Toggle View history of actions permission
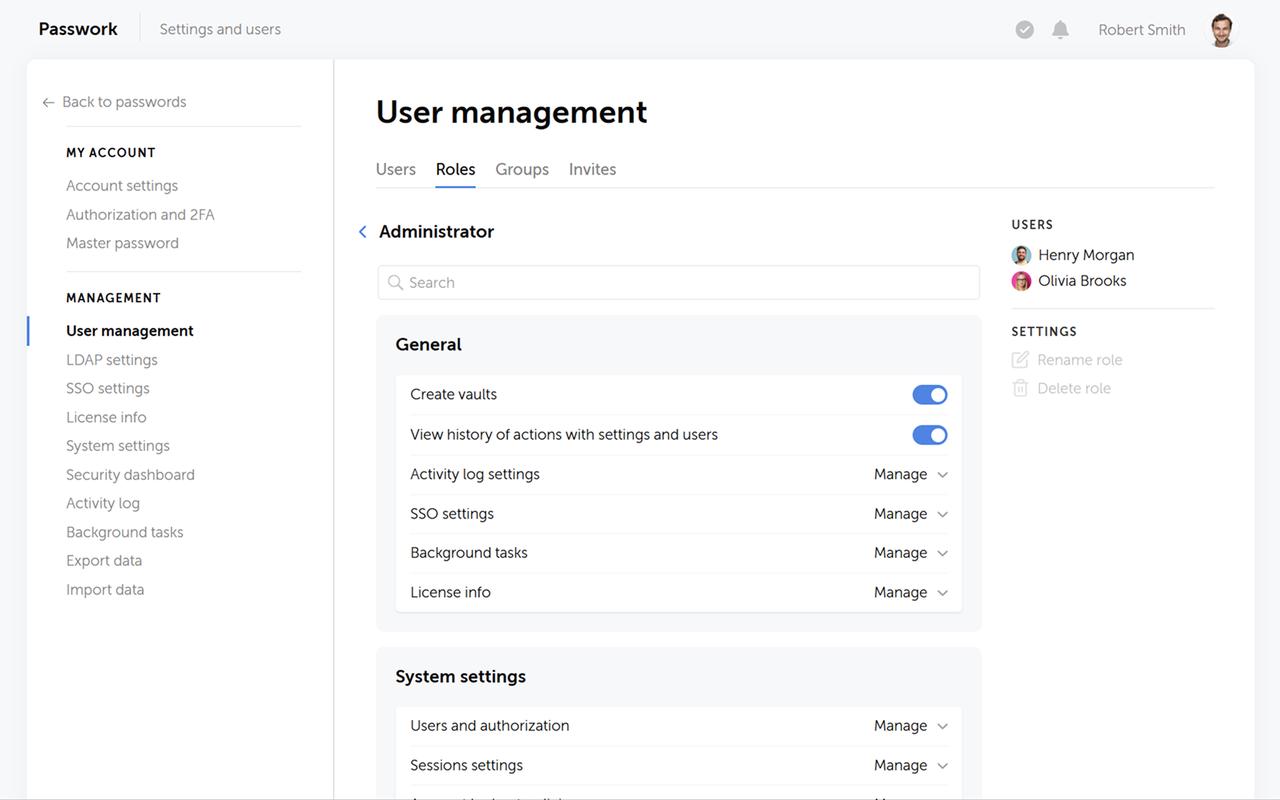This screenshot has width=1280, height=800. [929, 435]
